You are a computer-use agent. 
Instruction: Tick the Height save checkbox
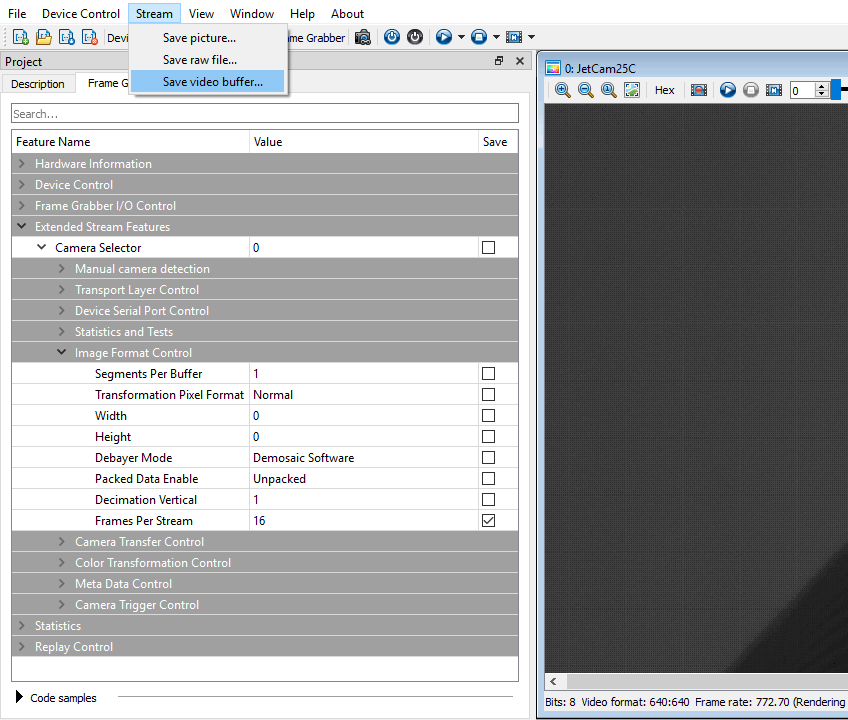(488, 437)
